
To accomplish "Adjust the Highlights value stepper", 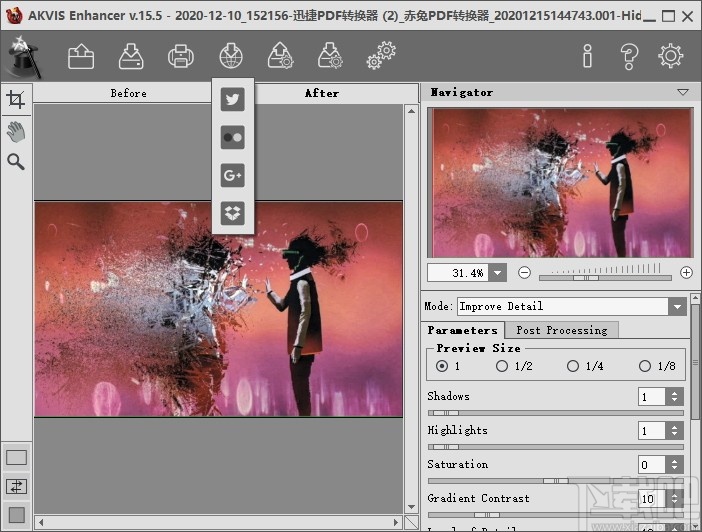I will coord(674,430).
